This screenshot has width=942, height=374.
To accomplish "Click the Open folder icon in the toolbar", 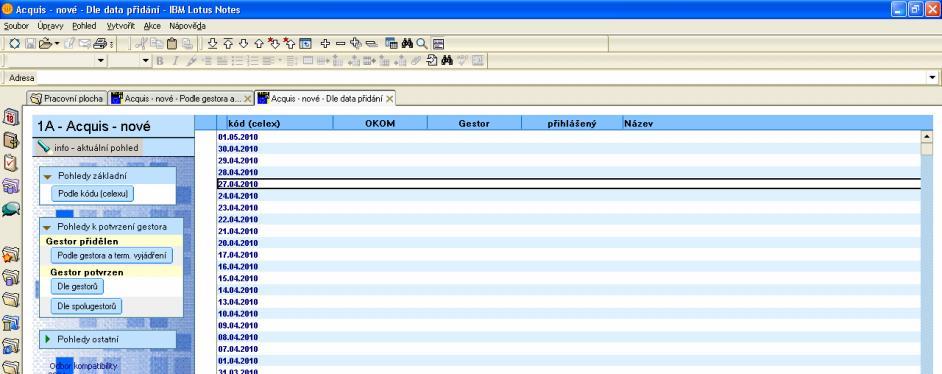I will click(x=45, y=44).
